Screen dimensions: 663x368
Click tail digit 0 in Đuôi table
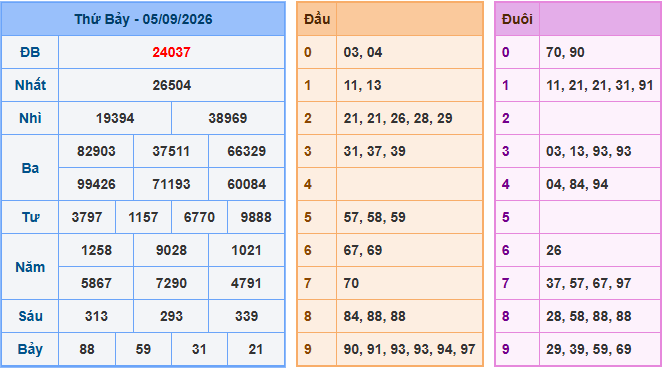click(506, 52)
